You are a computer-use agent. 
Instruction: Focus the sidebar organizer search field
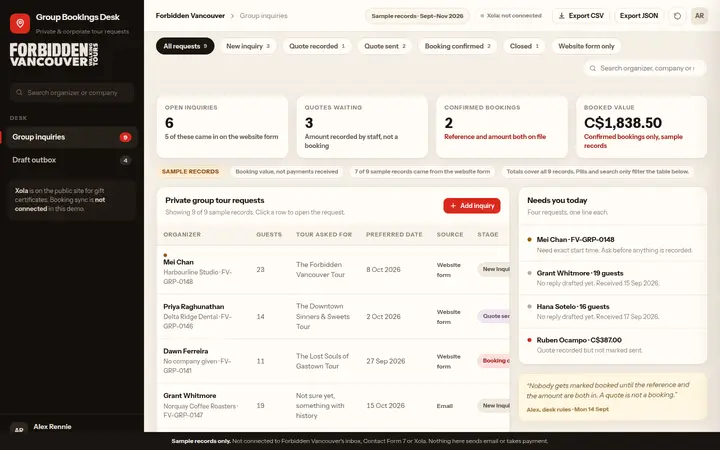tap(72, 92)
